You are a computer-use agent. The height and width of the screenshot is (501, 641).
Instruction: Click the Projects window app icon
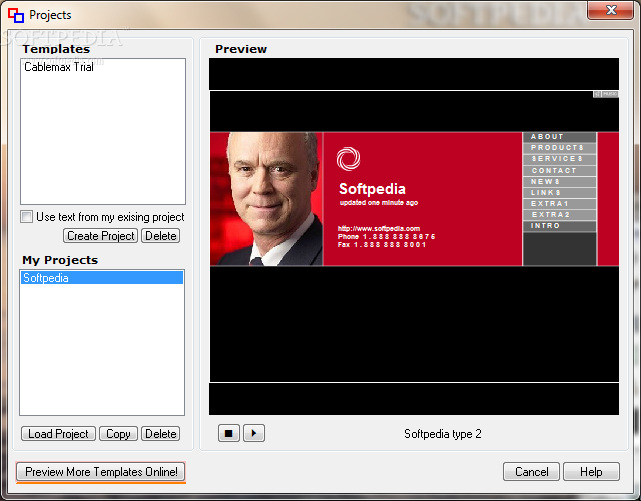pyautogui.click(x=16, y=15)
